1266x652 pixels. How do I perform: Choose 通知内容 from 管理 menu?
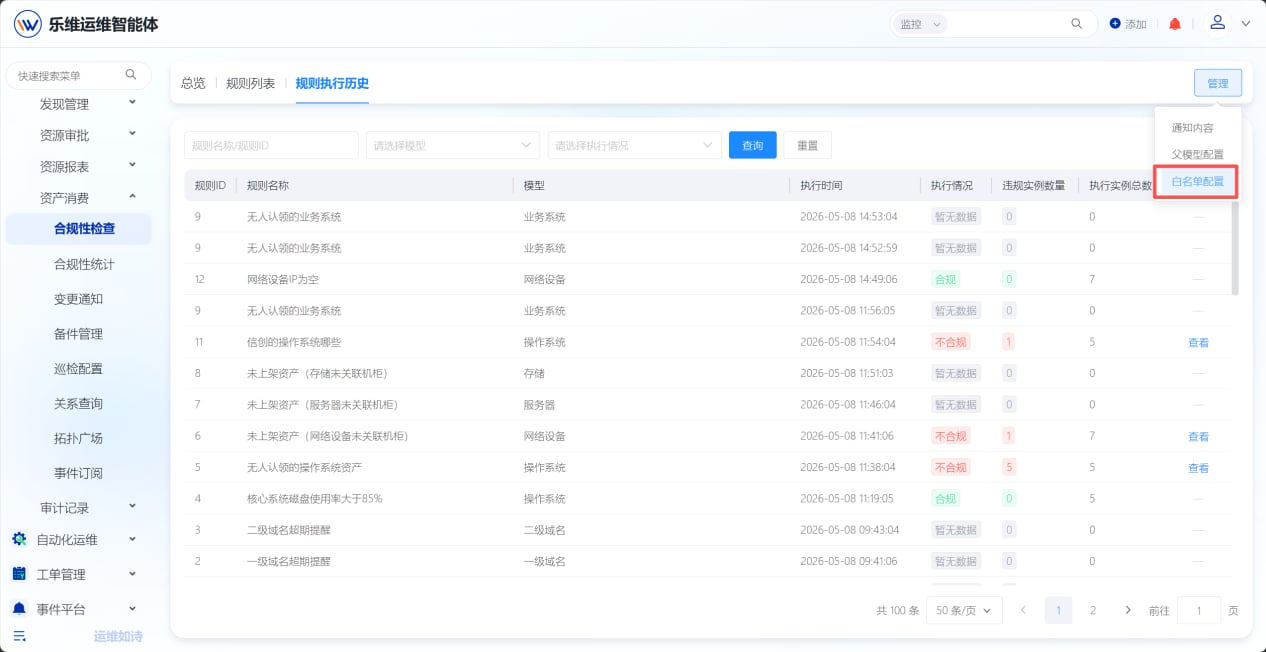pyautogui.click(x=1192, y=128)
